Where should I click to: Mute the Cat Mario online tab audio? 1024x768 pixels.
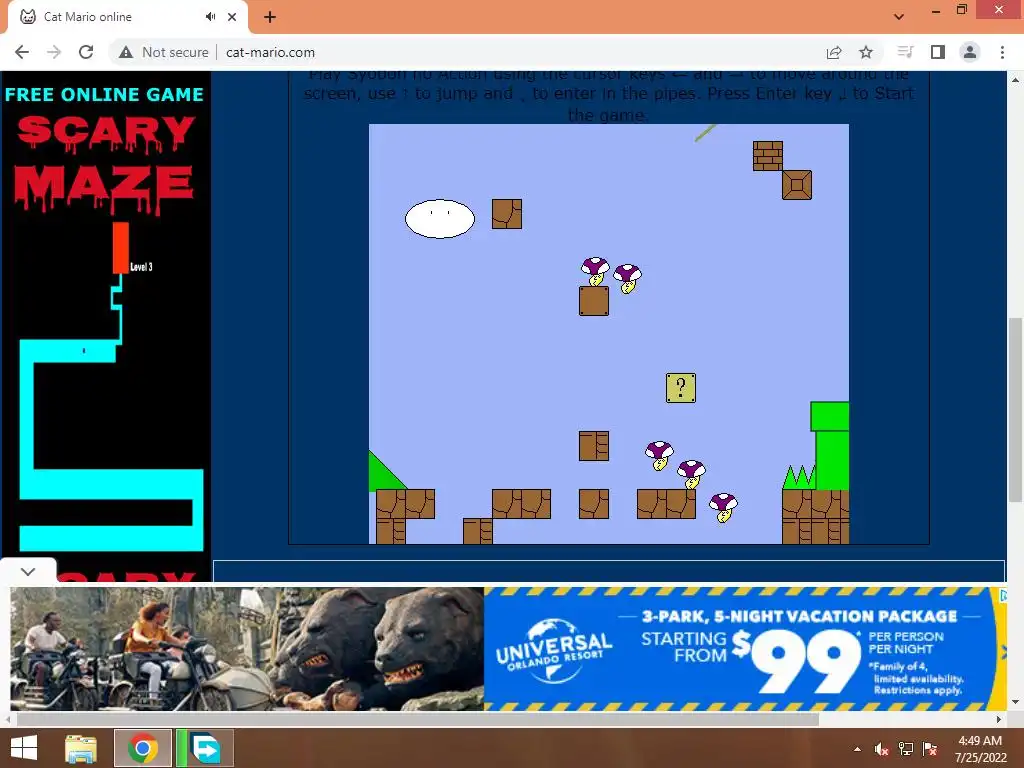tap(210, 17)
